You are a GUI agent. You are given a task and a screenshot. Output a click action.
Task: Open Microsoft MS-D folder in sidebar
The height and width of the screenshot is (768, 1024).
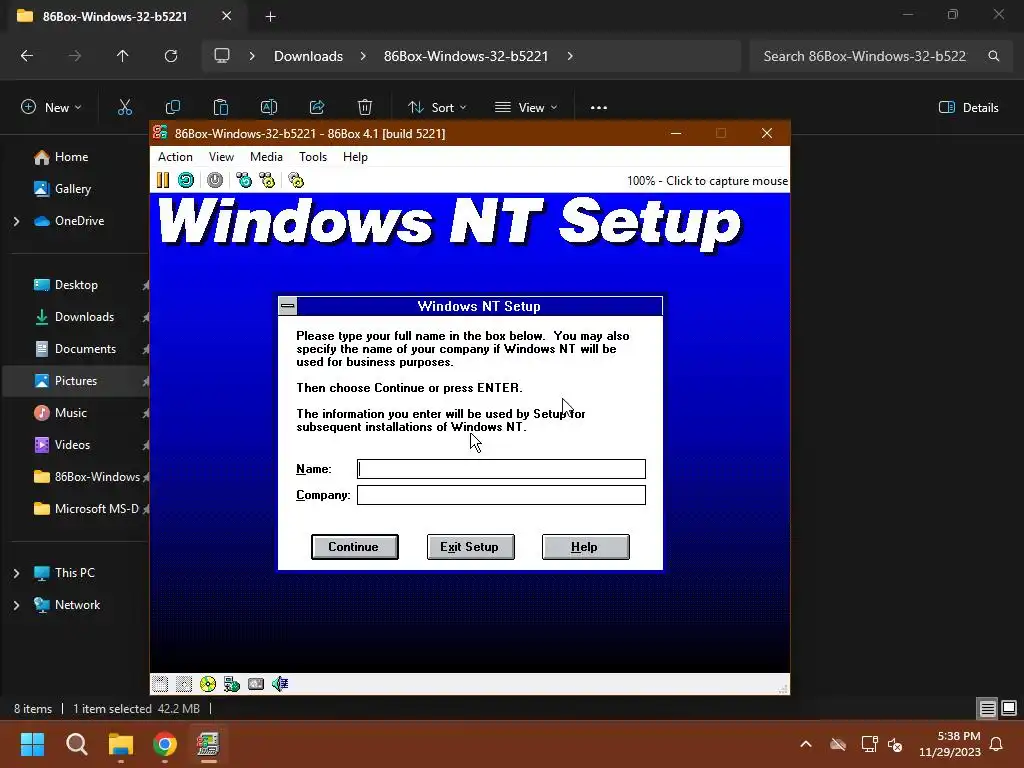click(97, 509)
